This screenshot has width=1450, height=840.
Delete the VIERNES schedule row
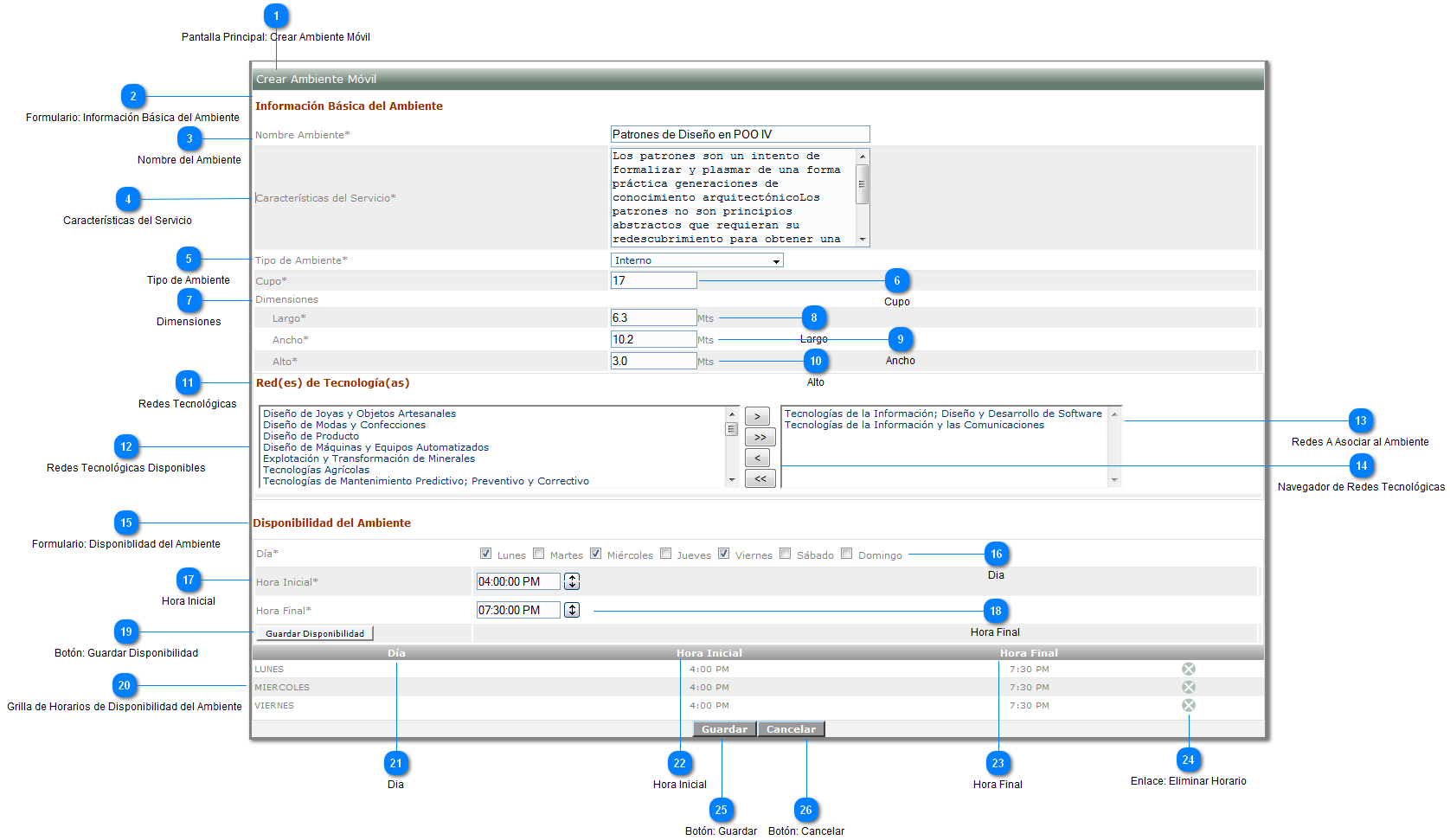coord(1189,705)
